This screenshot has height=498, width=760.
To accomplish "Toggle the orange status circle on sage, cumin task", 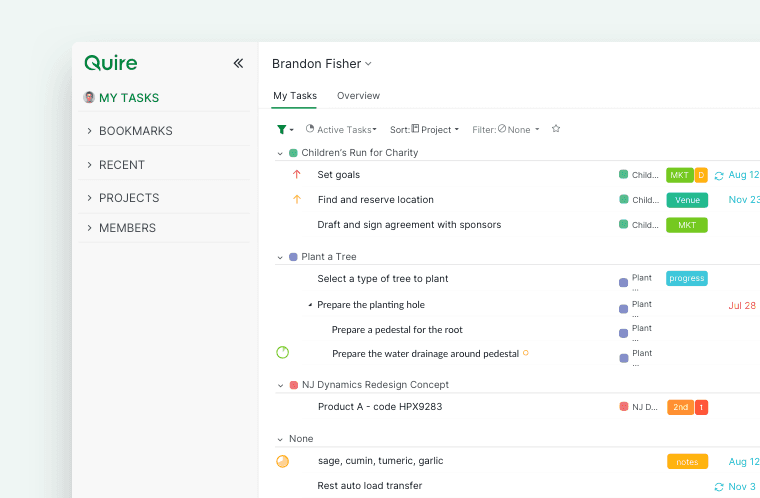I will (x=283, y=461).
